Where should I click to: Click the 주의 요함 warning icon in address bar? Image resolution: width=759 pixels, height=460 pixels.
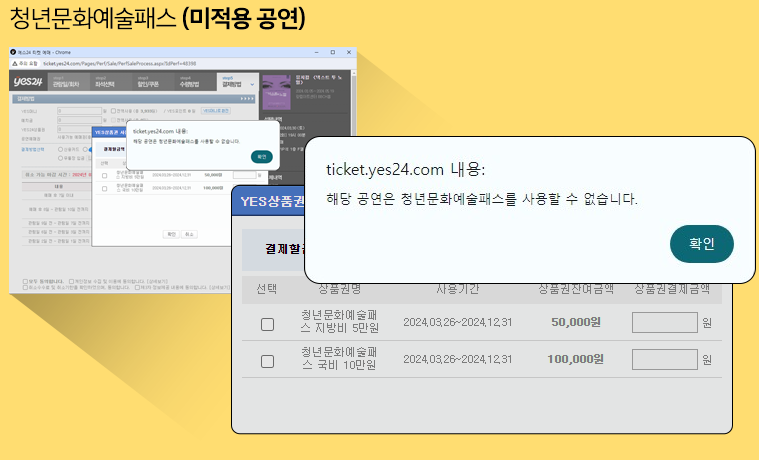(x=15, y=63)
